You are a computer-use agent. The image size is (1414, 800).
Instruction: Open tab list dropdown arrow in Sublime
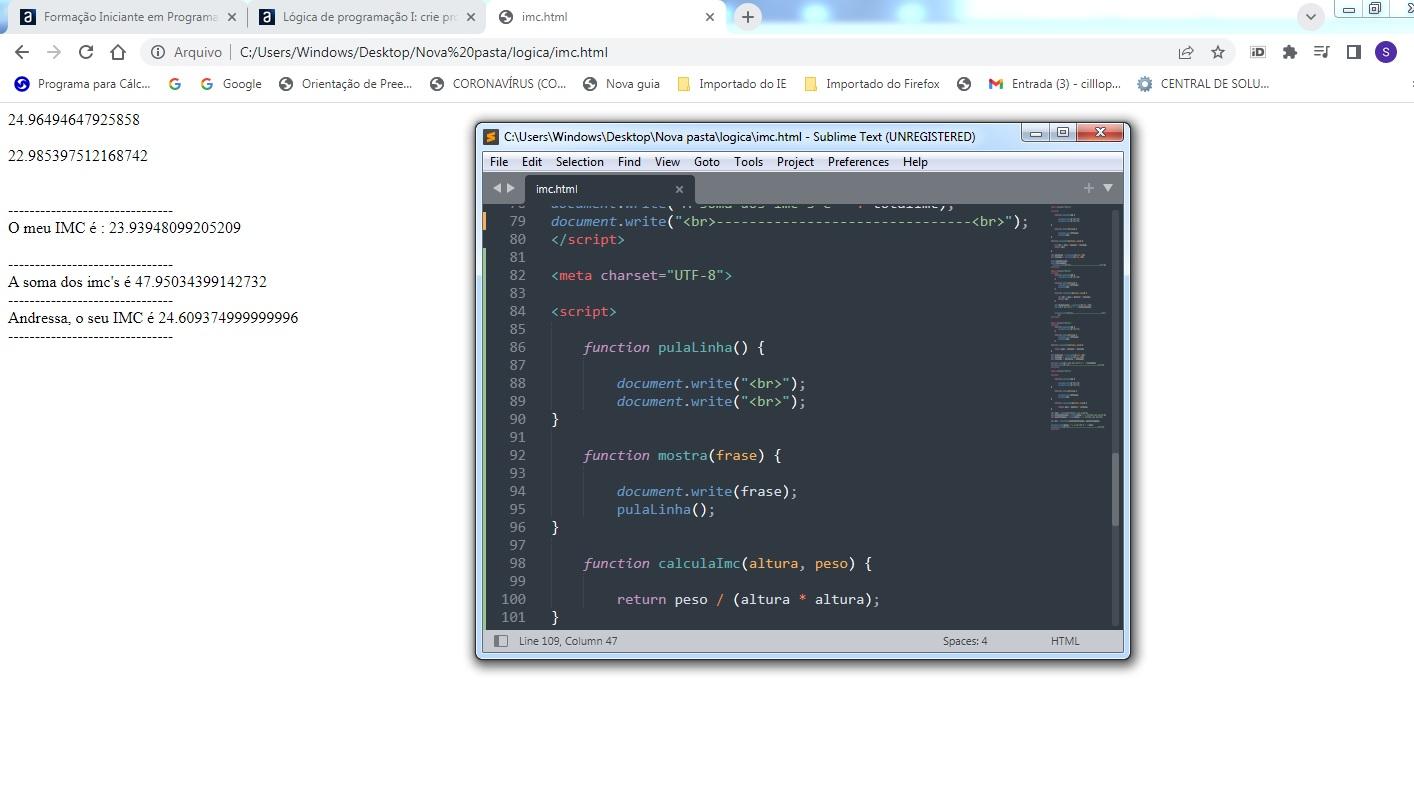[x=1108, y=188]
